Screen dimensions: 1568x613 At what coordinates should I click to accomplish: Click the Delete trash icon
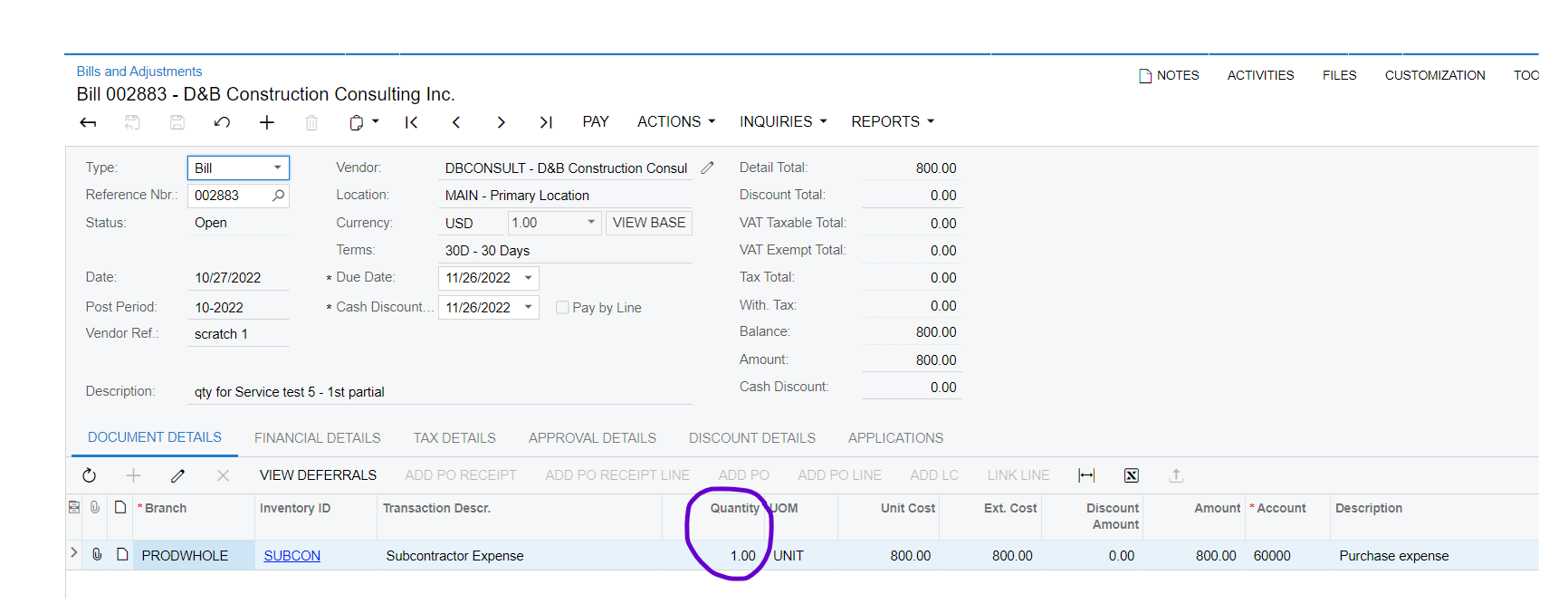click(x=311, y=122)
